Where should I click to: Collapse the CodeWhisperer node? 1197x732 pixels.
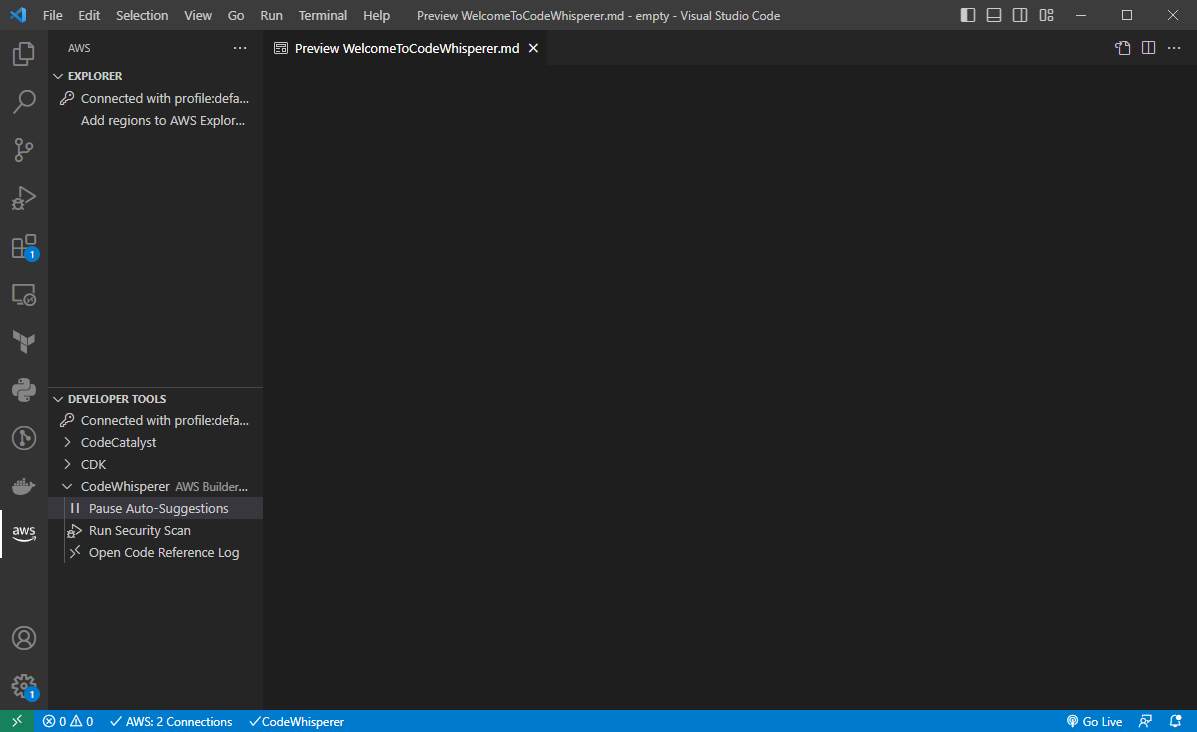67,487
